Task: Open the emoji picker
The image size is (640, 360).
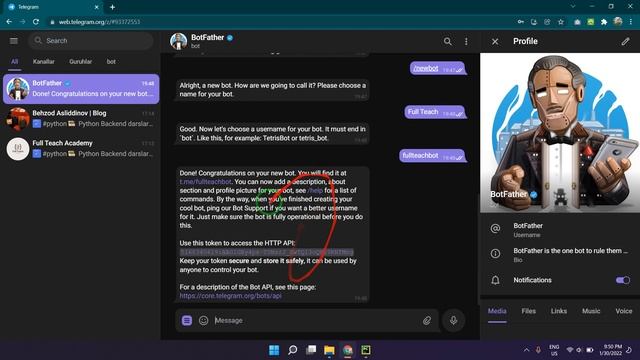Action: coord(203,320)
